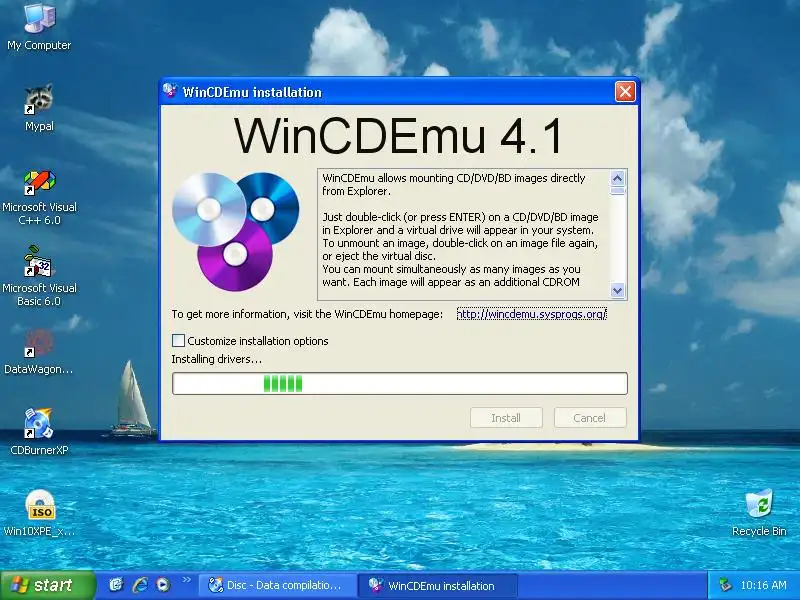
Task: Select the Mypal browser desktop shortcut
Action: [39, 108]
